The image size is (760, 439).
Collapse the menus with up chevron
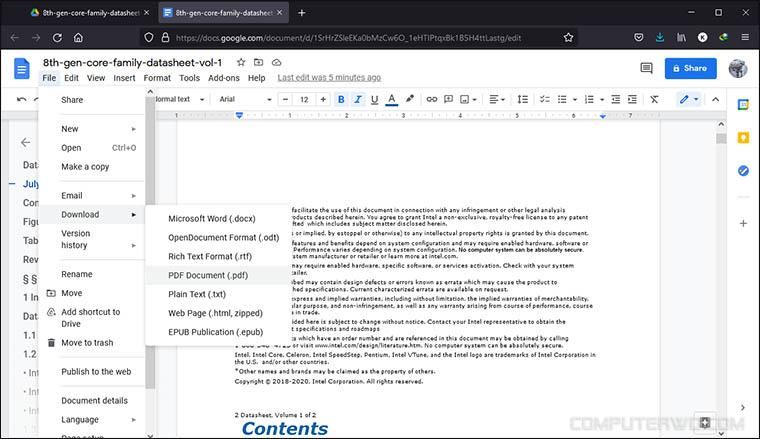point(715,99)
